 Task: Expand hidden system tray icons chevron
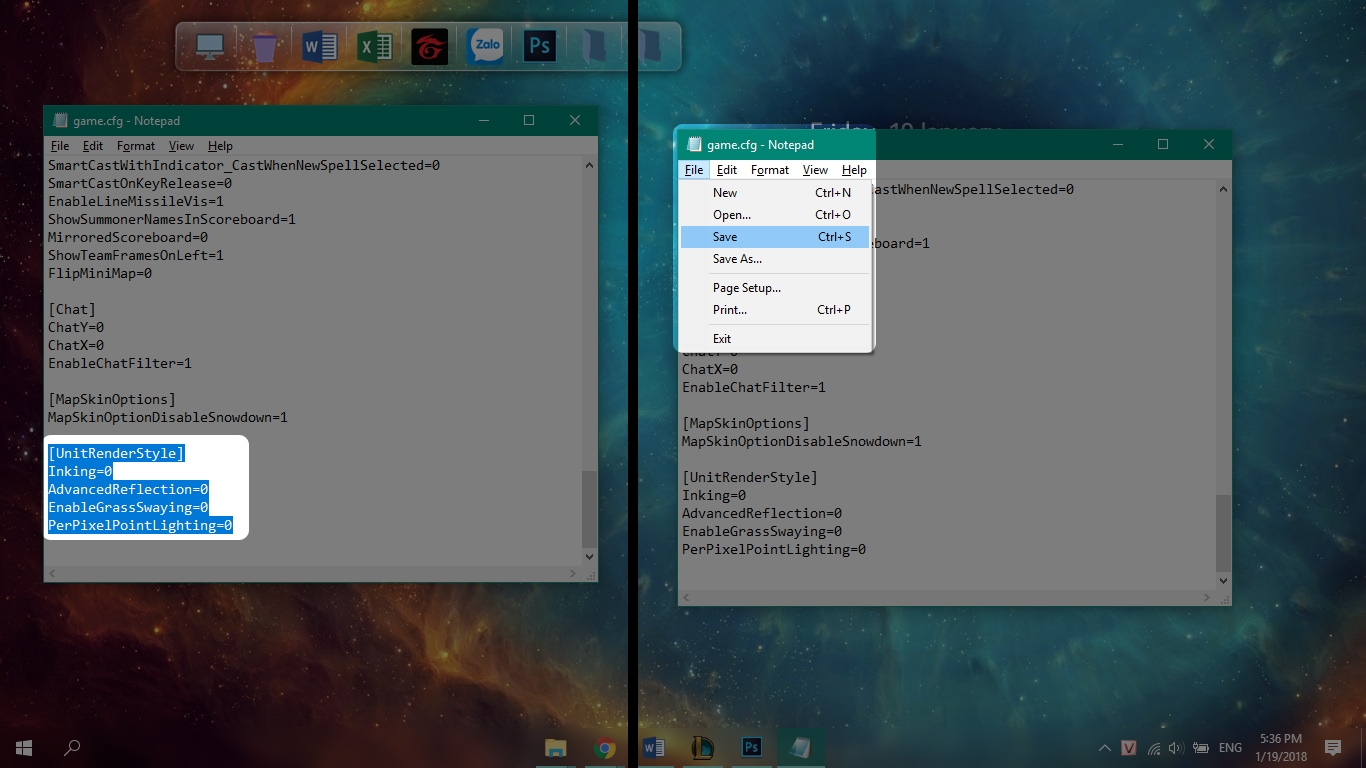click(1105, 748)
